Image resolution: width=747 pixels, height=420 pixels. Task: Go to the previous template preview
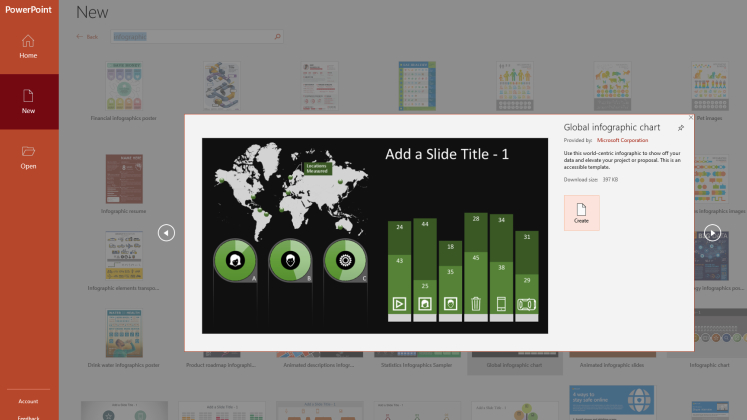[166, 232]
